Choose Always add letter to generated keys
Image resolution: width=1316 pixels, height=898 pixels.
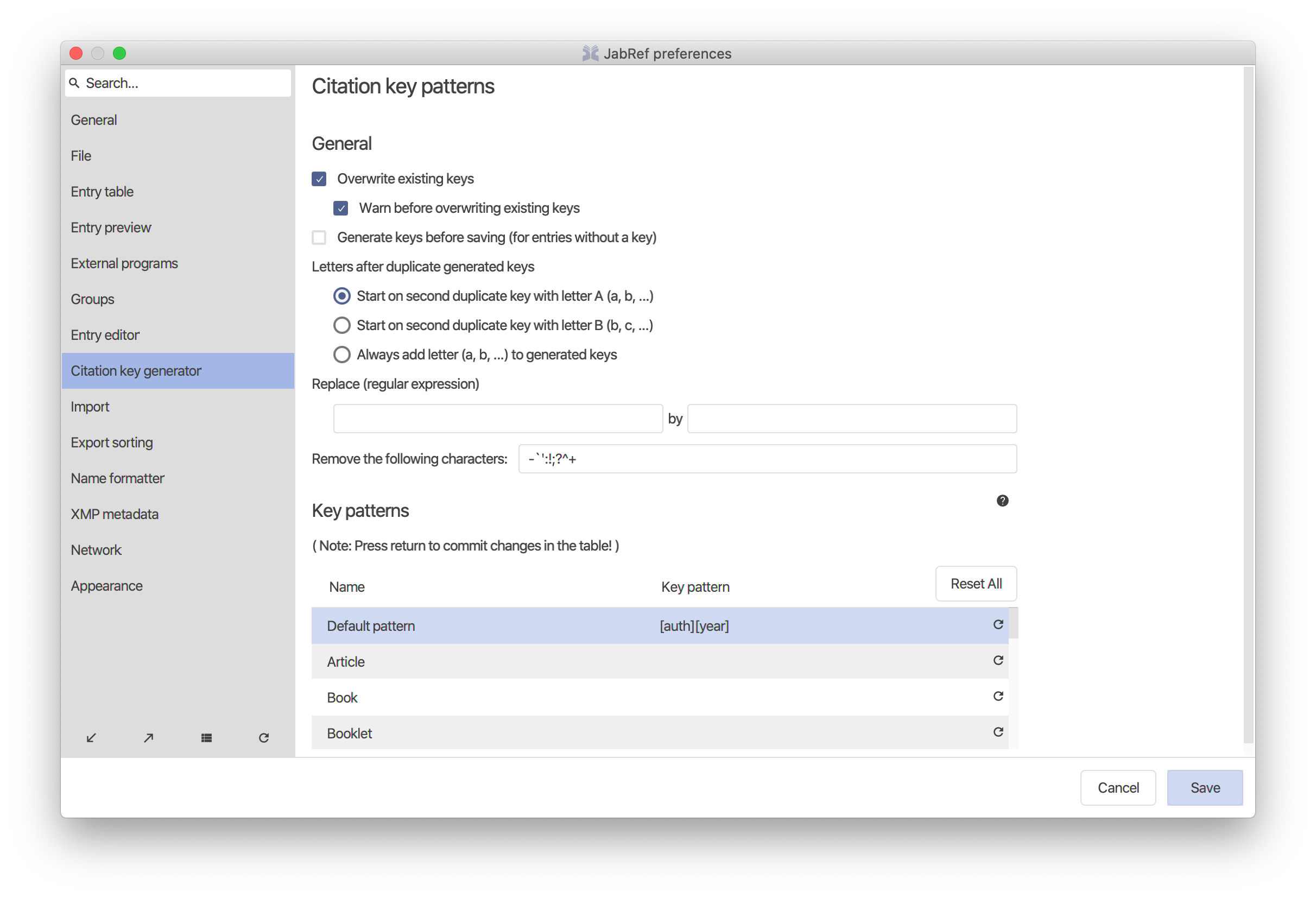point(341,355)
